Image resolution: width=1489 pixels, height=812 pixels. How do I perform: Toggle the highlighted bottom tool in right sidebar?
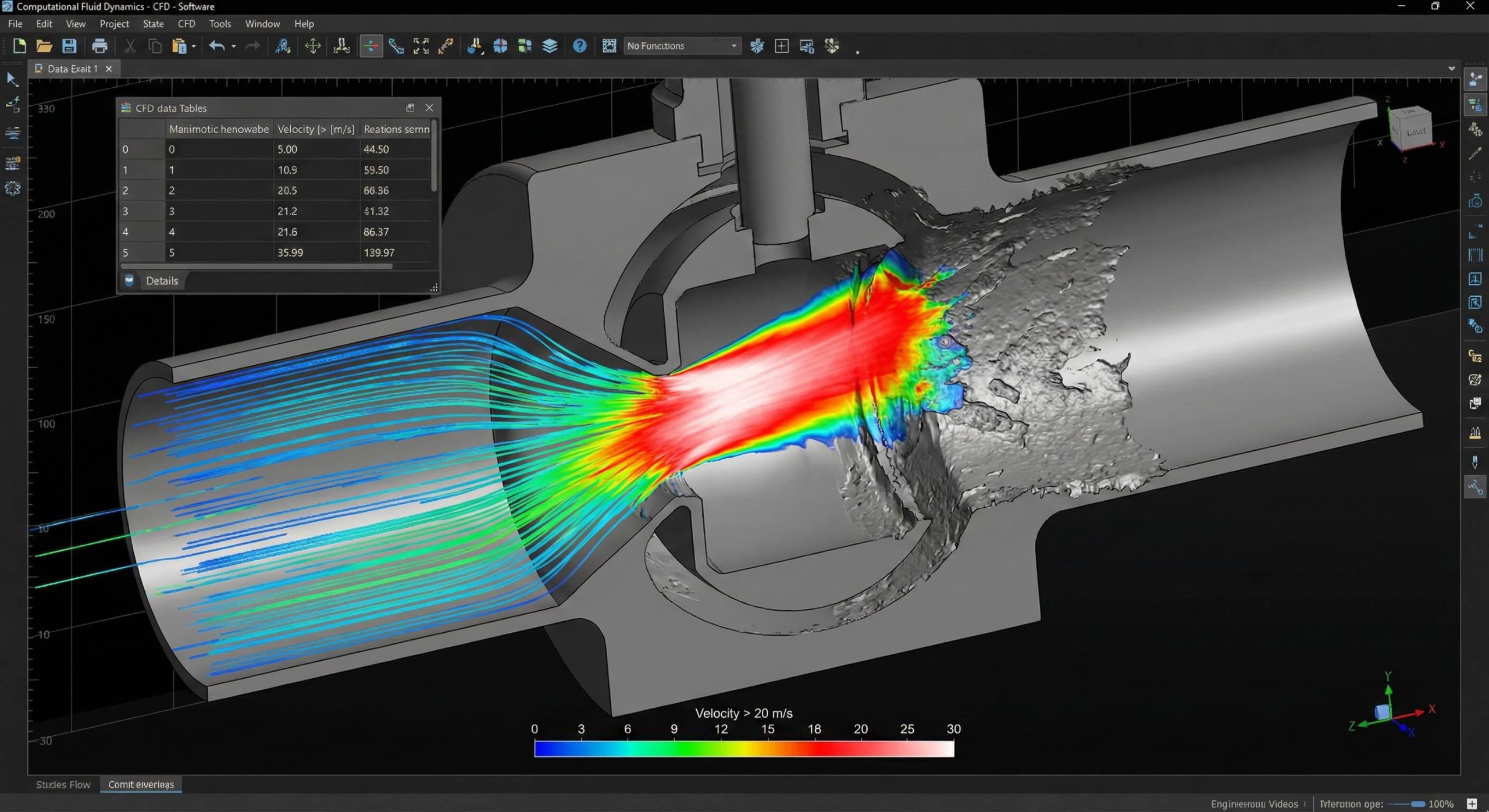1475,487
